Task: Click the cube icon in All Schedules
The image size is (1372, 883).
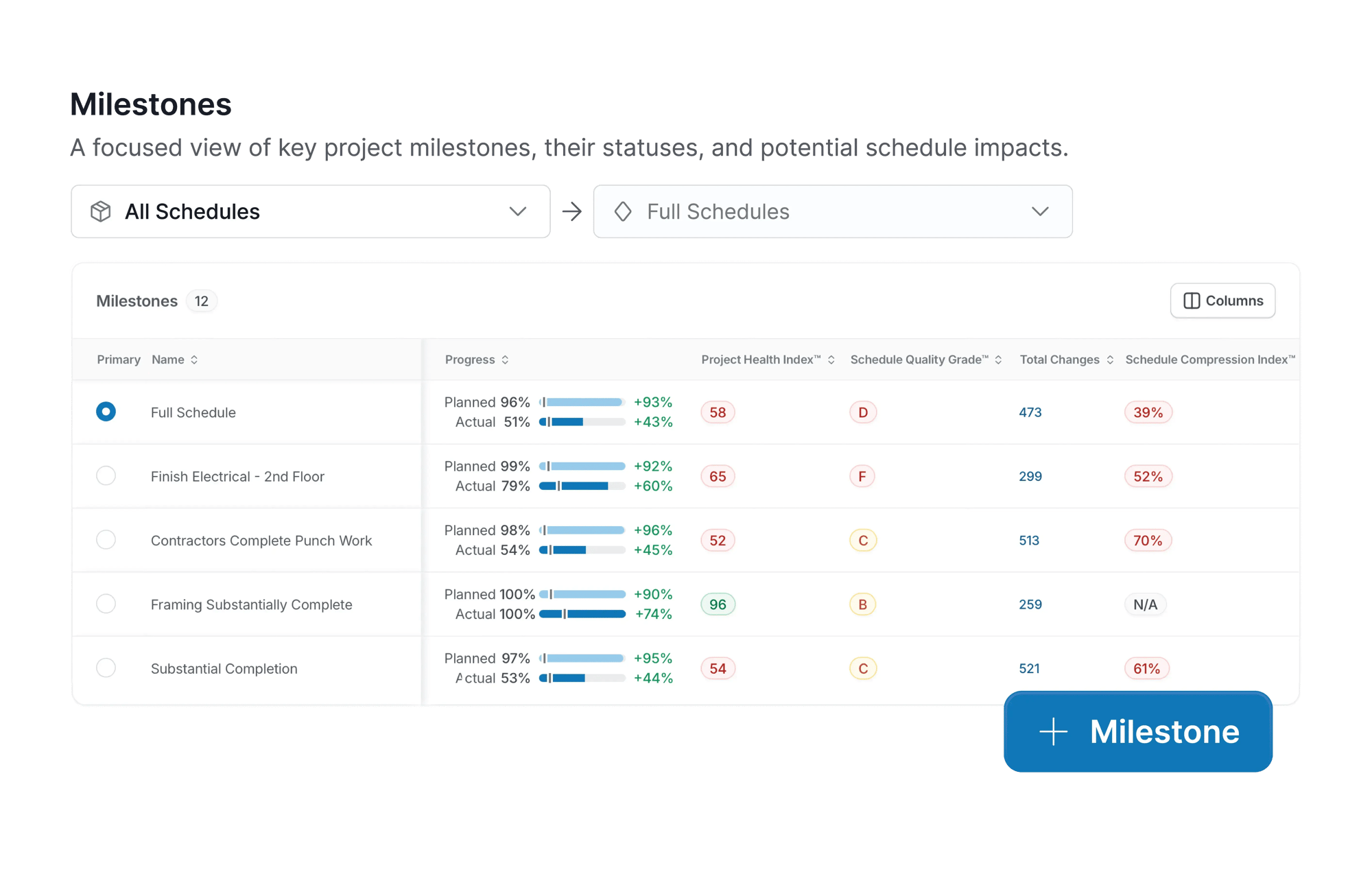Action: [x=101, y=211]
